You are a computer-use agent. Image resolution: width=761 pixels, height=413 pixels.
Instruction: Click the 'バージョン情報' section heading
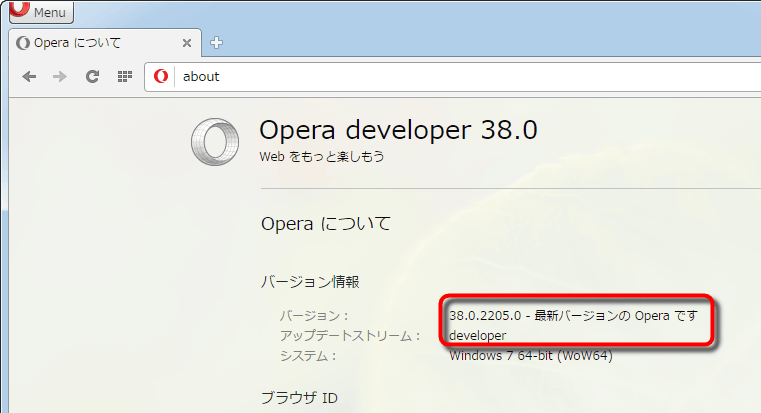tap(310, 282)
